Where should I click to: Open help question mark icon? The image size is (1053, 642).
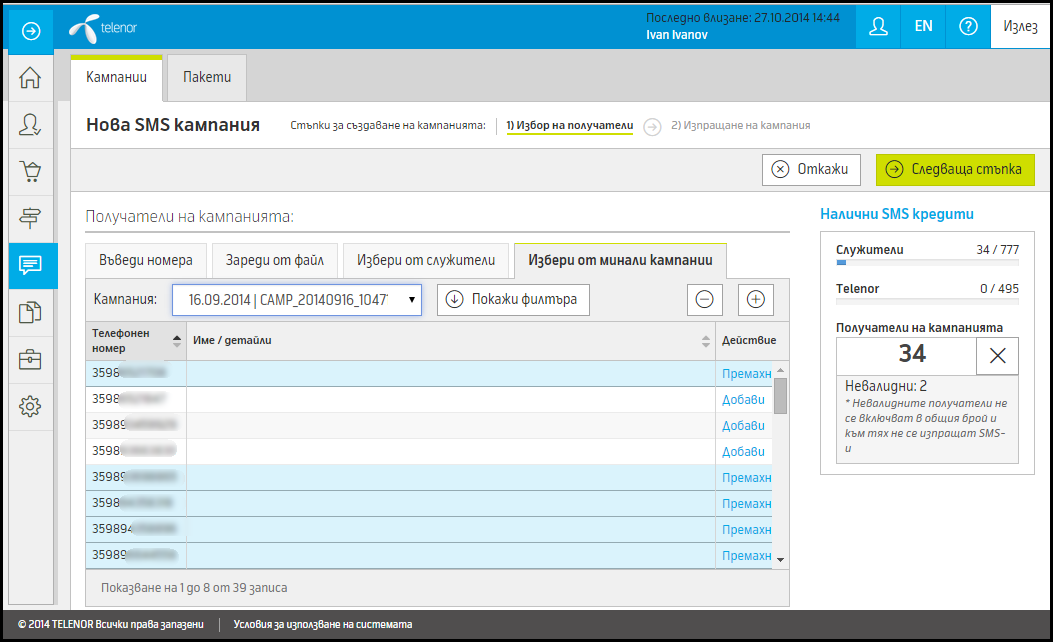tap(968, 27)
